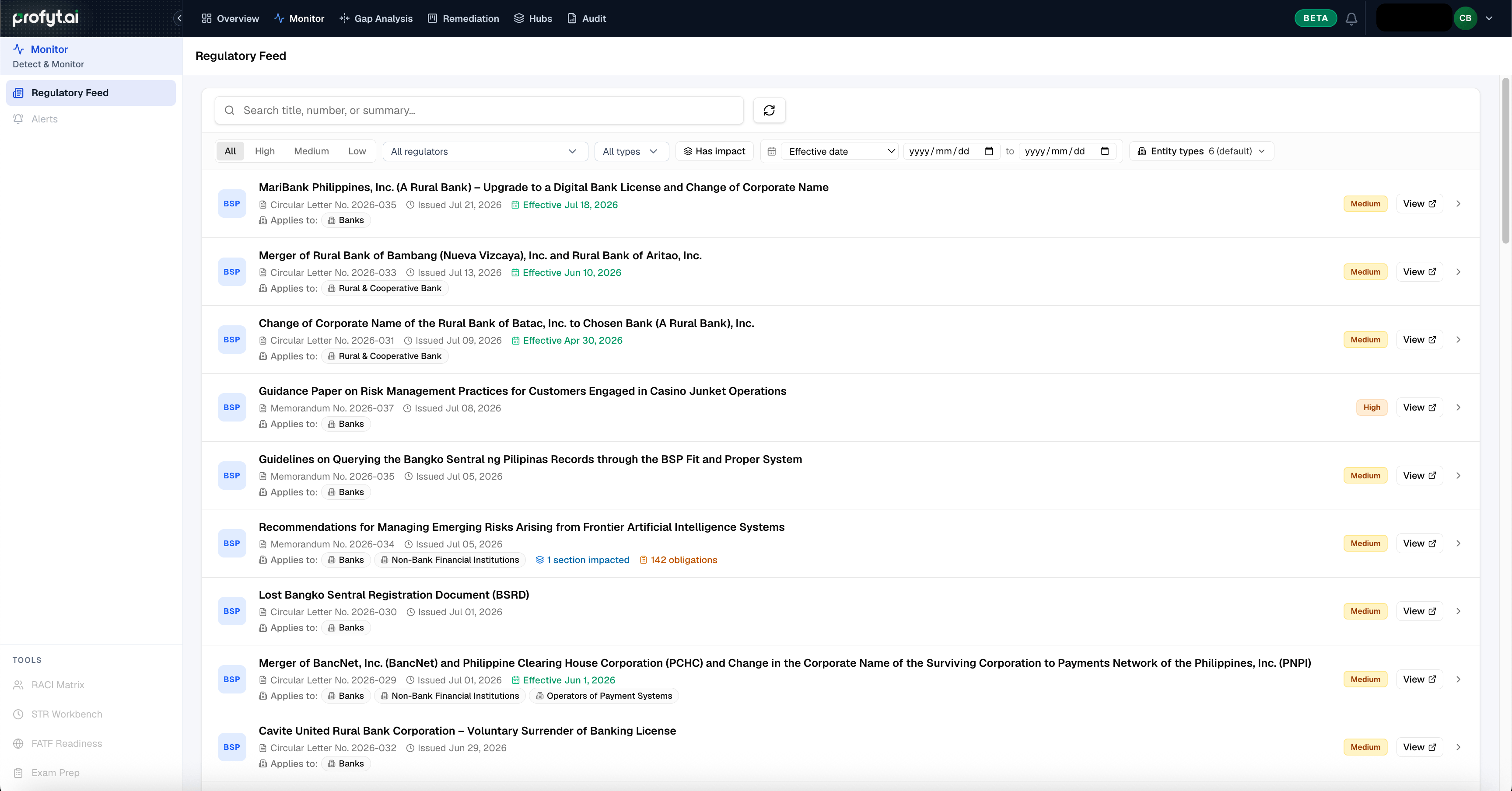Open the start date calendar picker icon
The width and height of the screenshot is (1512, 791).
click(989, 151)
